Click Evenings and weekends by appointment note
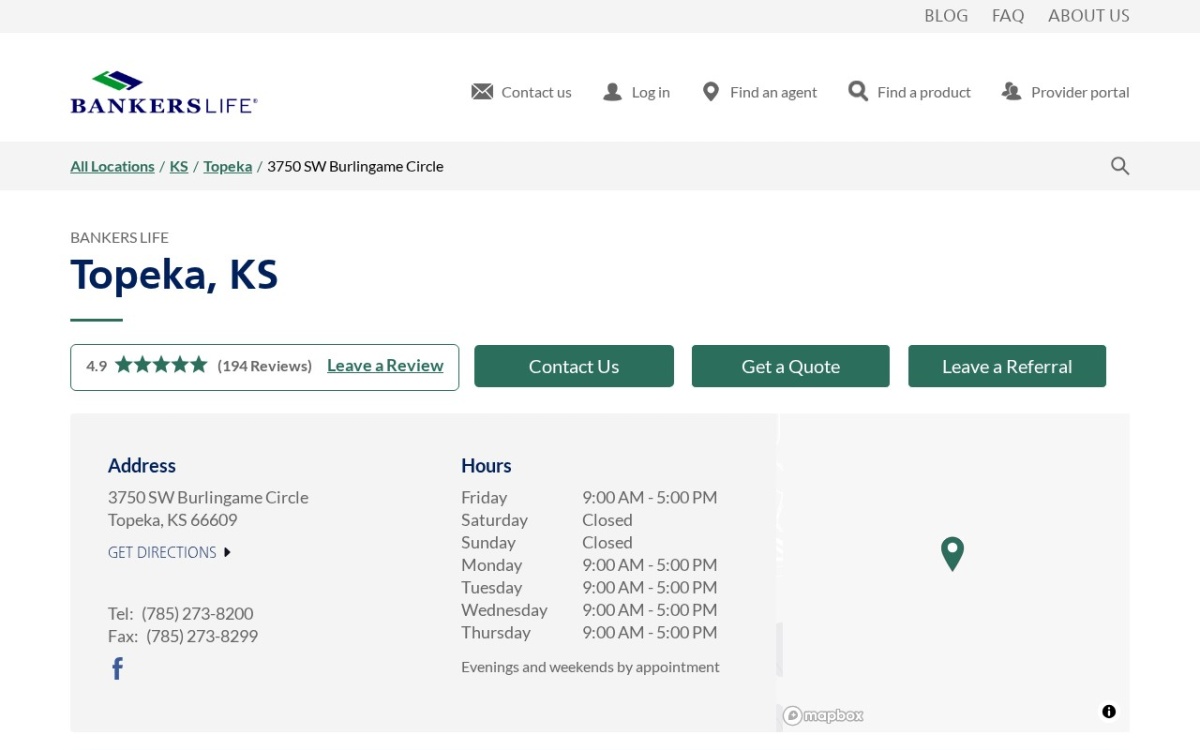Image resolution: width=1200 pixels, height=750 pixels. (x=590, y=667)
